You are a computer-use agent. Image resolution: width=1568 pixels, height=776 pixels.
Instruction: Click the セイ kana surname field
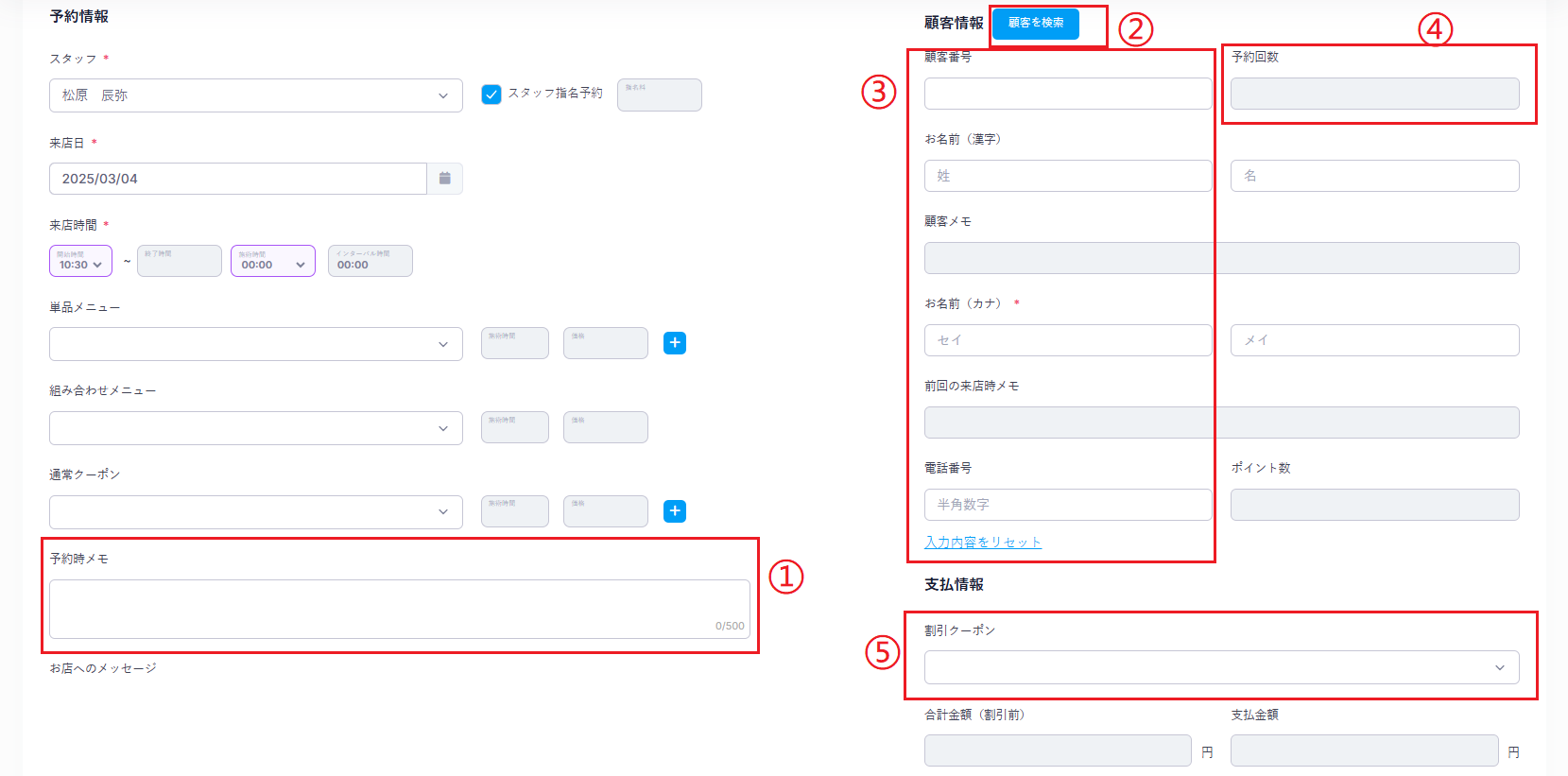pos(1067,340)
